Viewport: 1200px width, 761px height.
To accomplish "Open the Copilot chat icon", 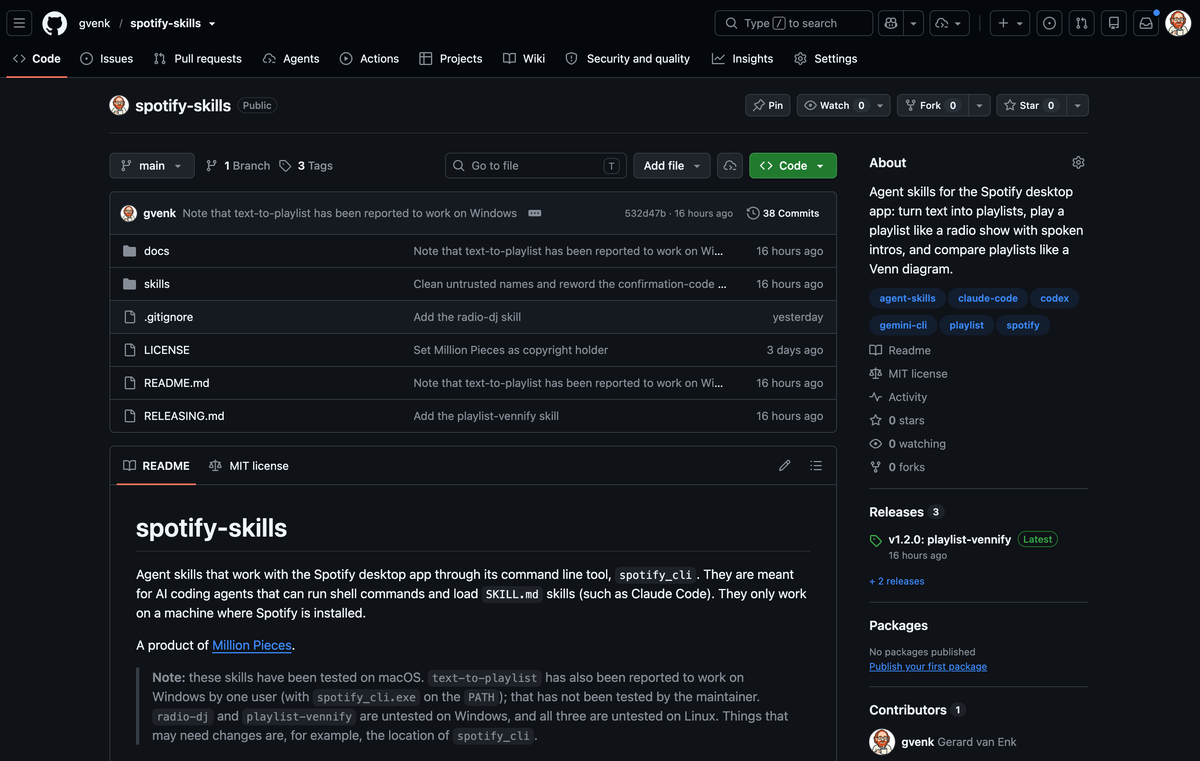I will (x=890, y=23).
